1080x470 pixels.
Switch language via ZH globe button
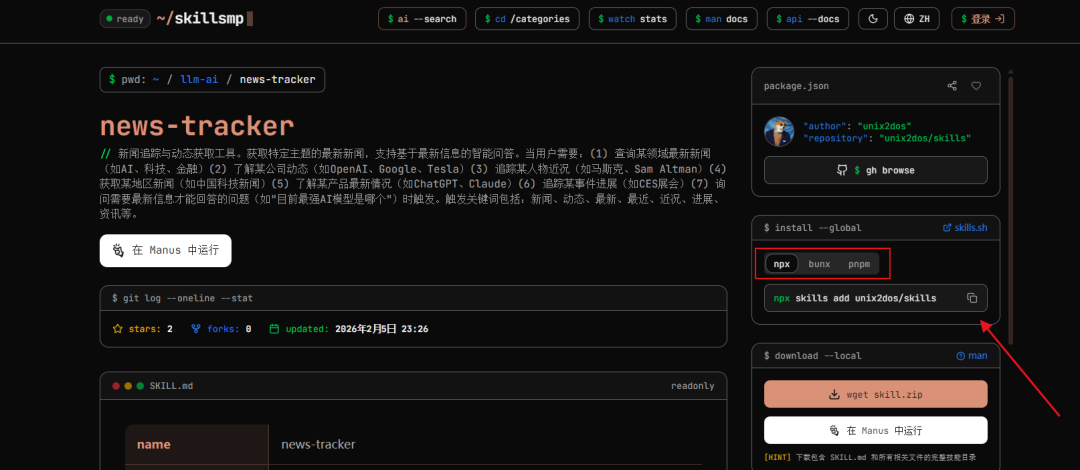pyautogui.click(x=917, y=19)
